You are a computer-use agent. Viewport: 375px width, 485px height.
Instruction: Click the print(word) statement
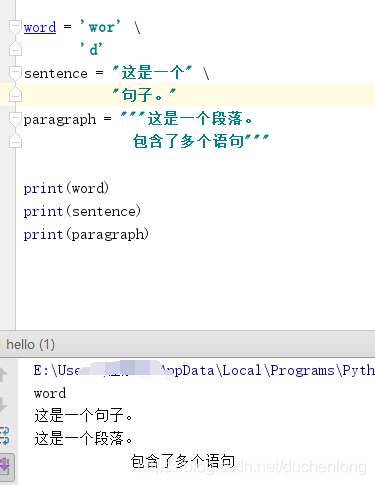[x=66, y=189]
